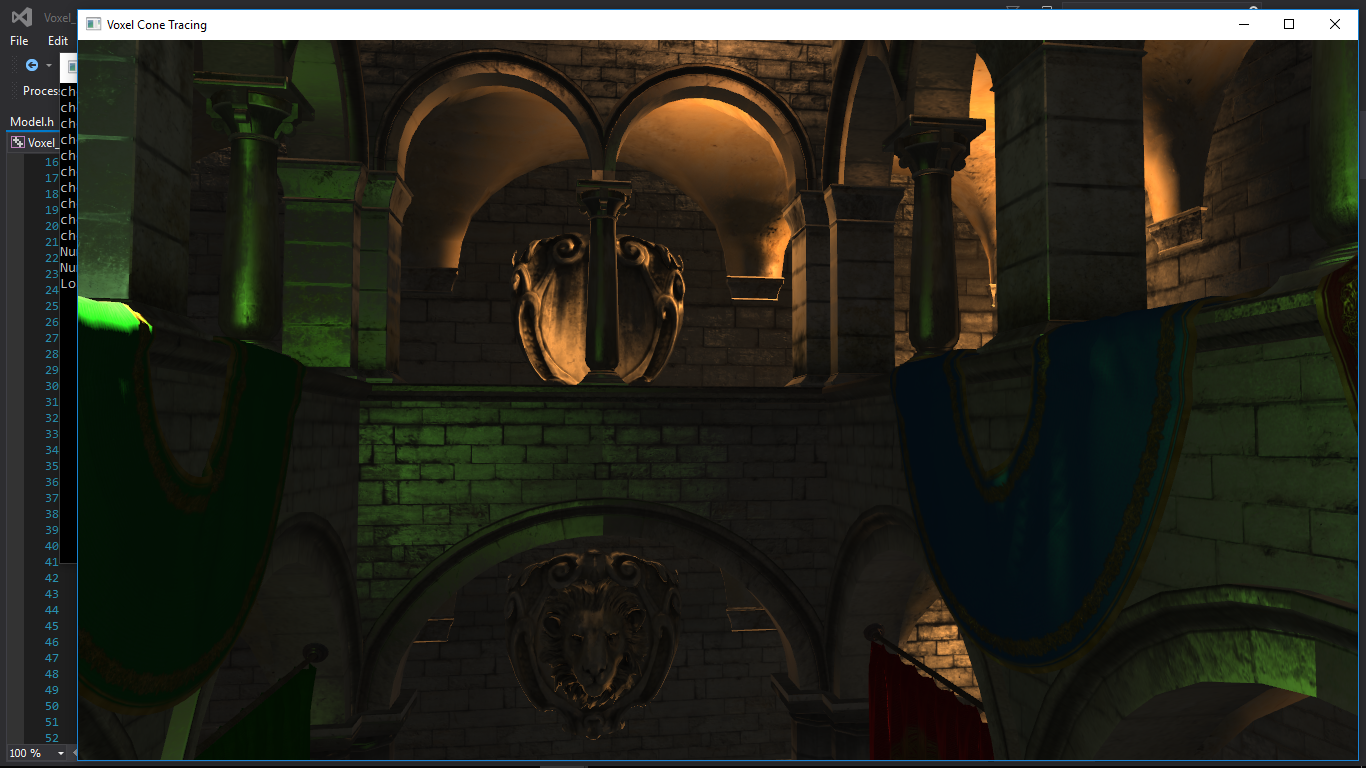Select the Voxel_ document tab
Screen dimensions: 1366x768
pyautogui.click(x=43, y=141)
